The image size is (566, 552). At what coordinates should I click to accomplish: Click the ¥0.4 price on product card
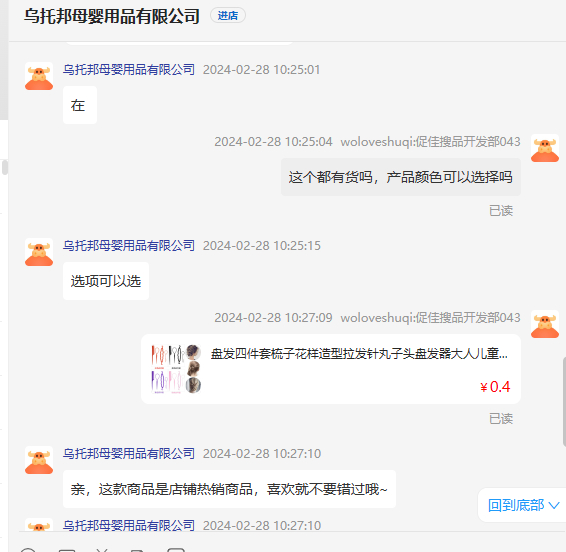(495, 387)
